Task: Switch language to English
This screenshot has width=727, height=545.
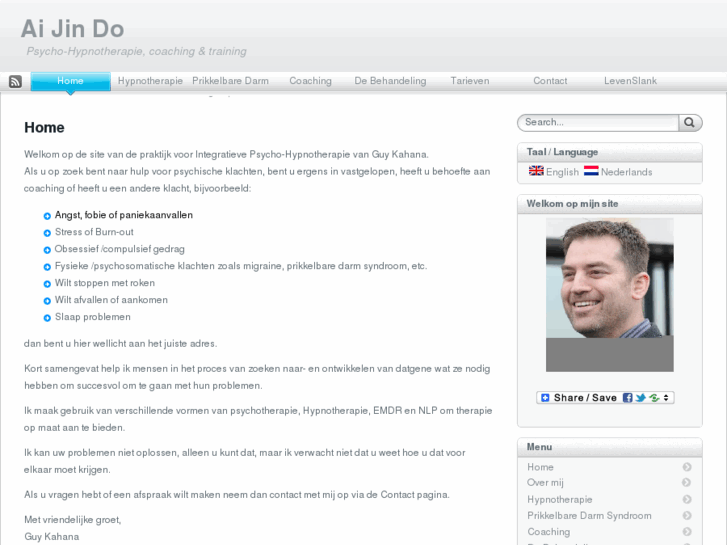Action: tap(562, 172)
